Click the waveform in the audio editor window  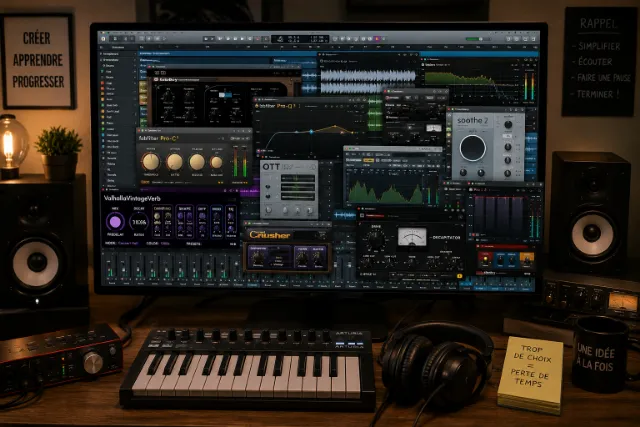[367, 82]
